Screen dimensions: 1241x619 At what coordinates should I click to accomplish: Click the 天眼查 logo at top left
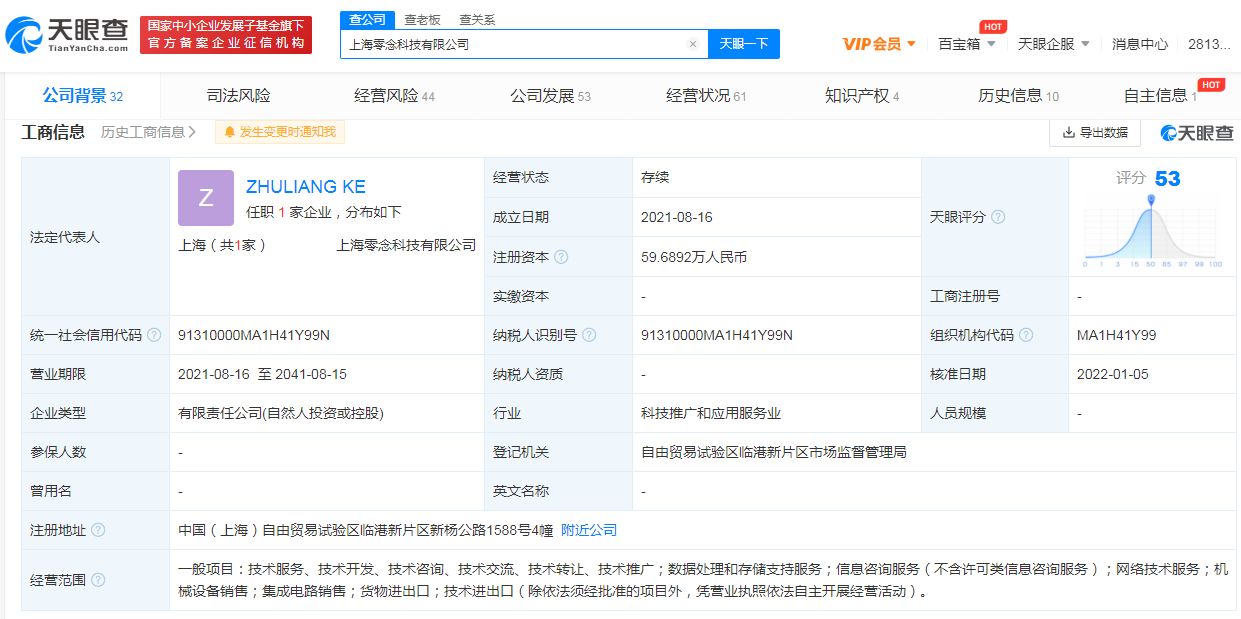click(66, 36)
